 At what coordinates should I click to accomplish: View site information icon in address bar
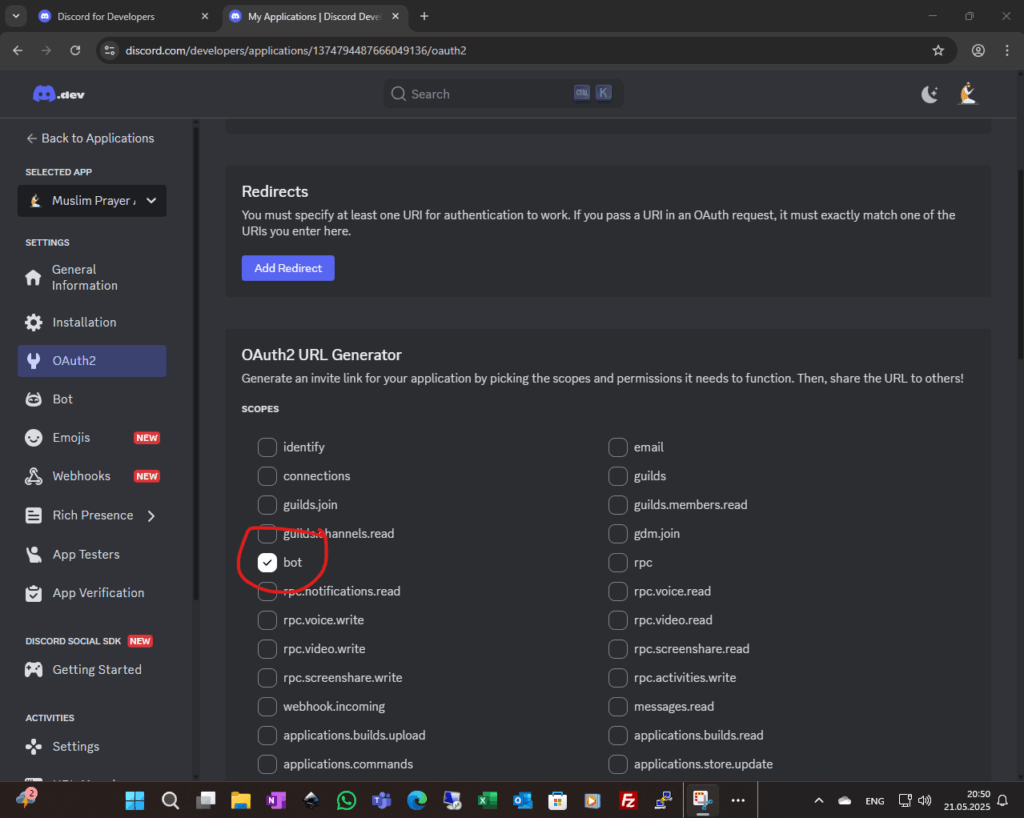click(110, 50)
